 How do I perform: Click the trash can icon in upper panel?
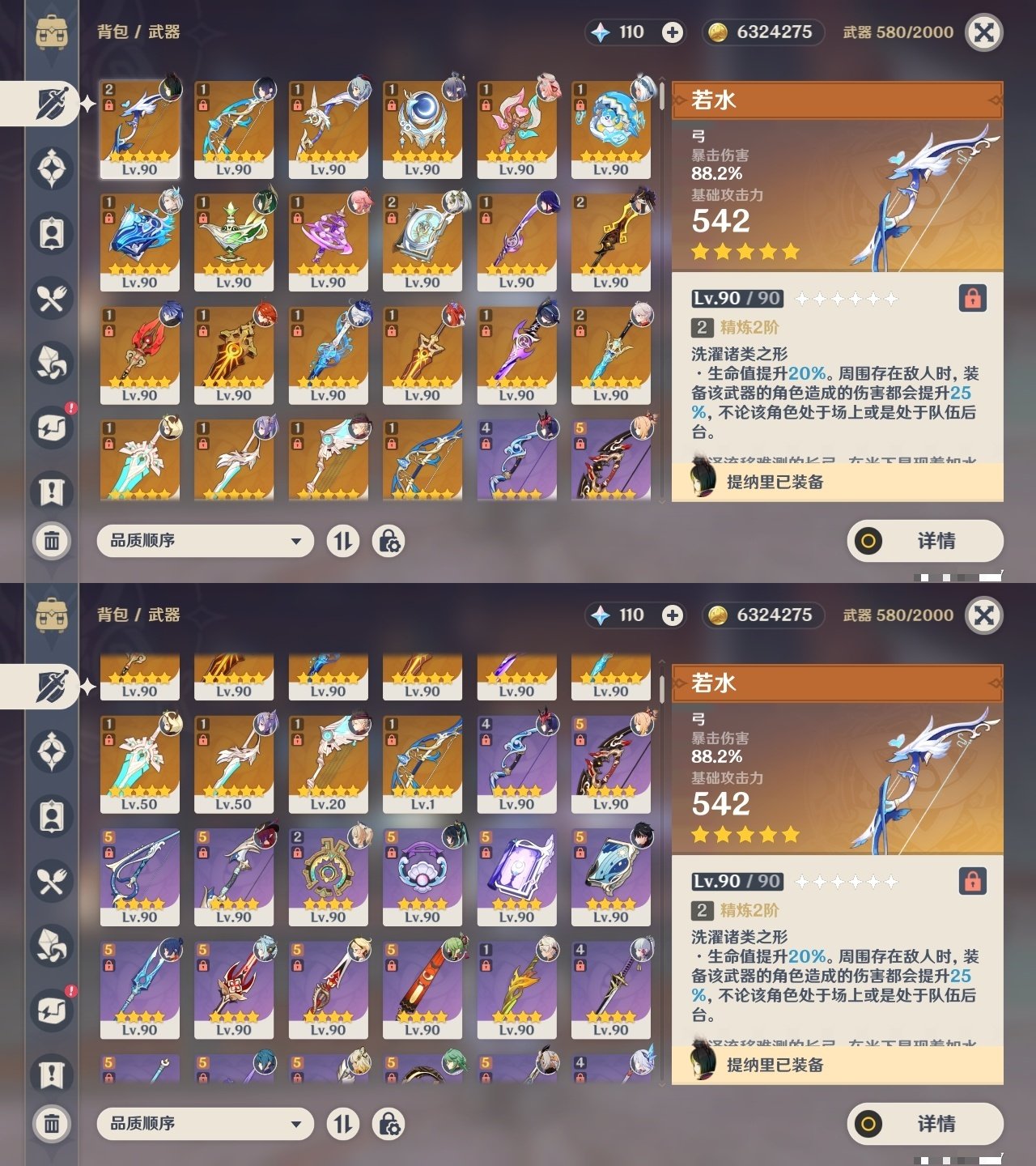coord(52,541)
